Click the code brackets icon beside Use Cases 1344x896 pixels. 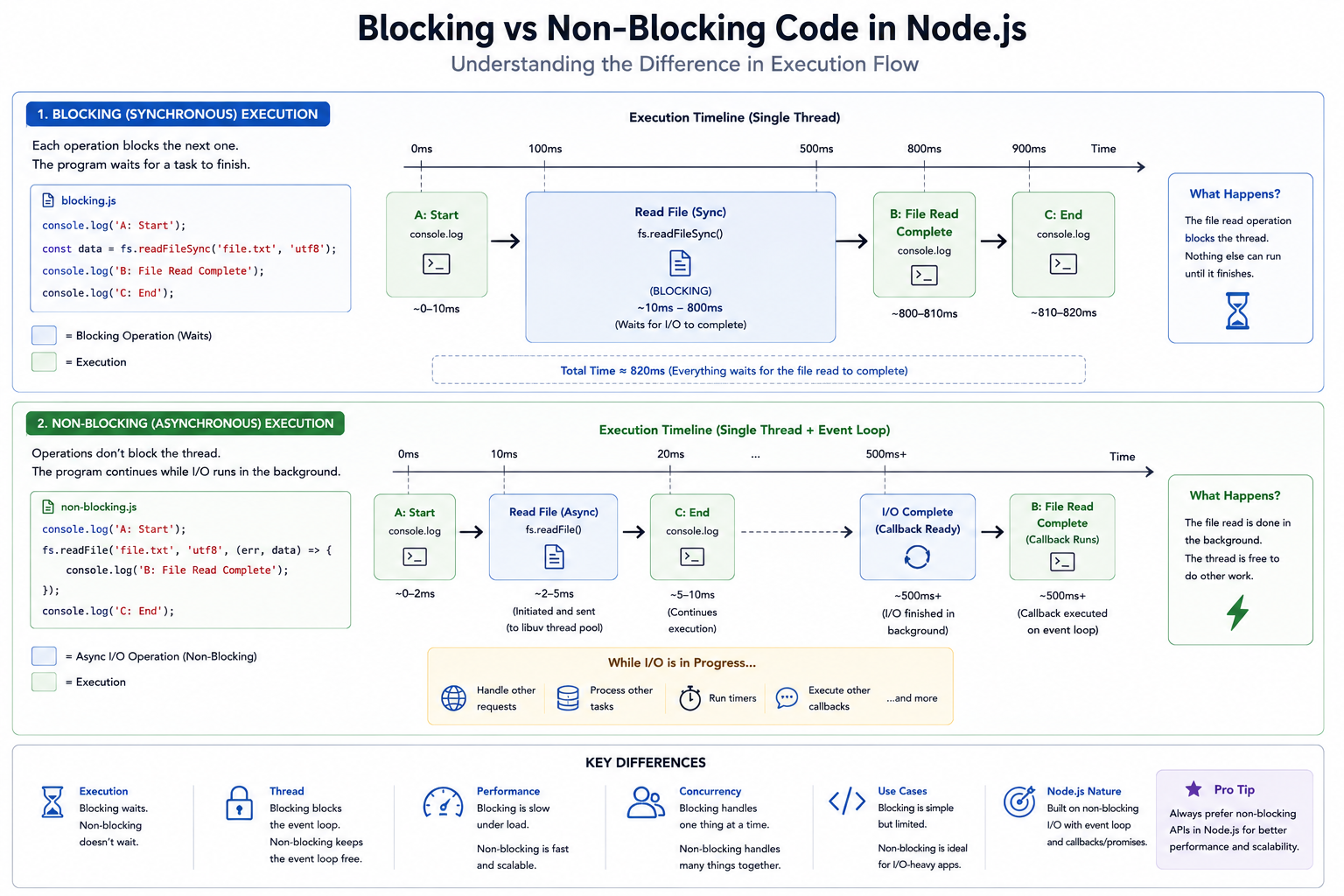[847, 801]
